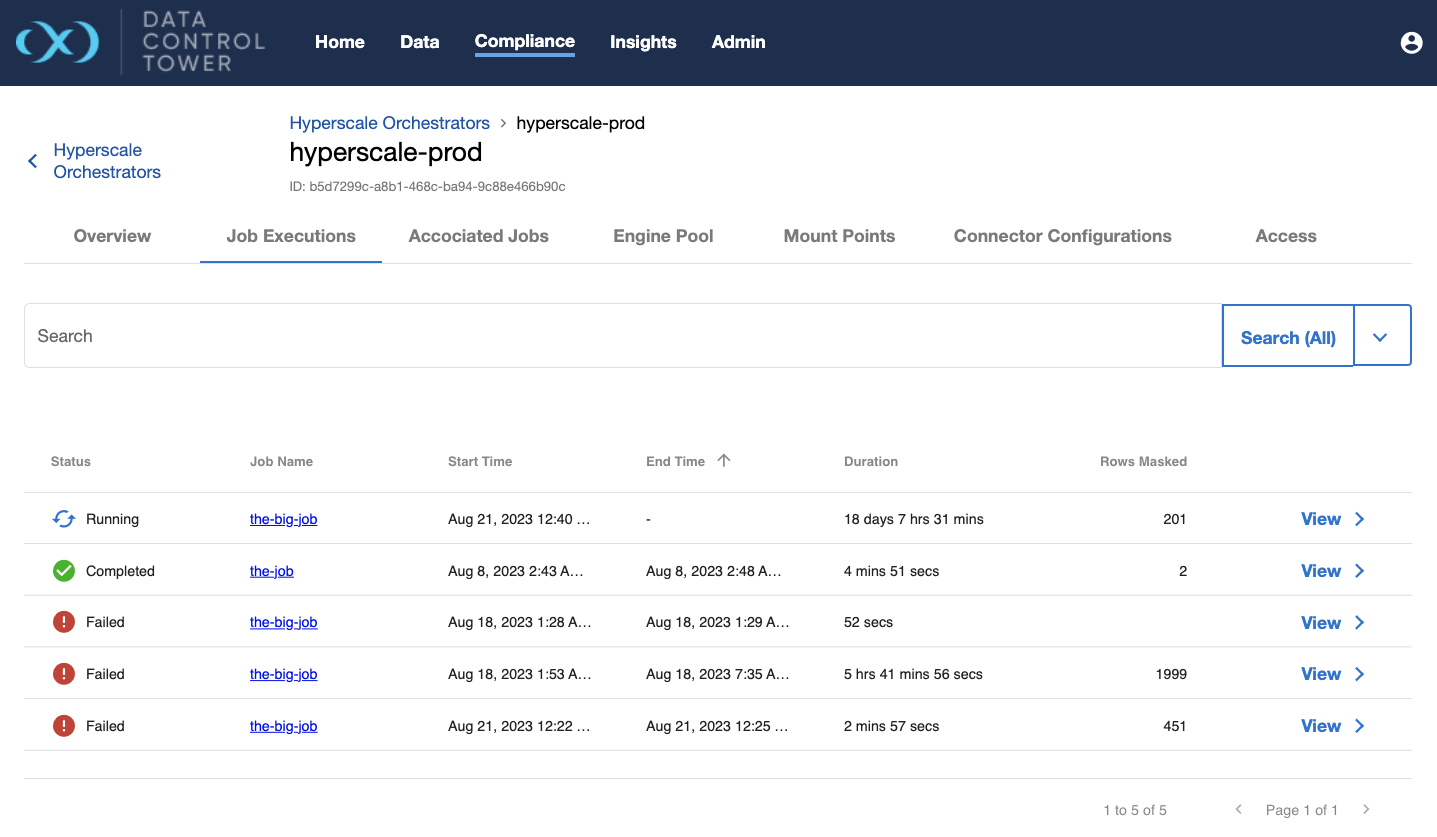Click inside the Search input field

click(x=620, y=336)
